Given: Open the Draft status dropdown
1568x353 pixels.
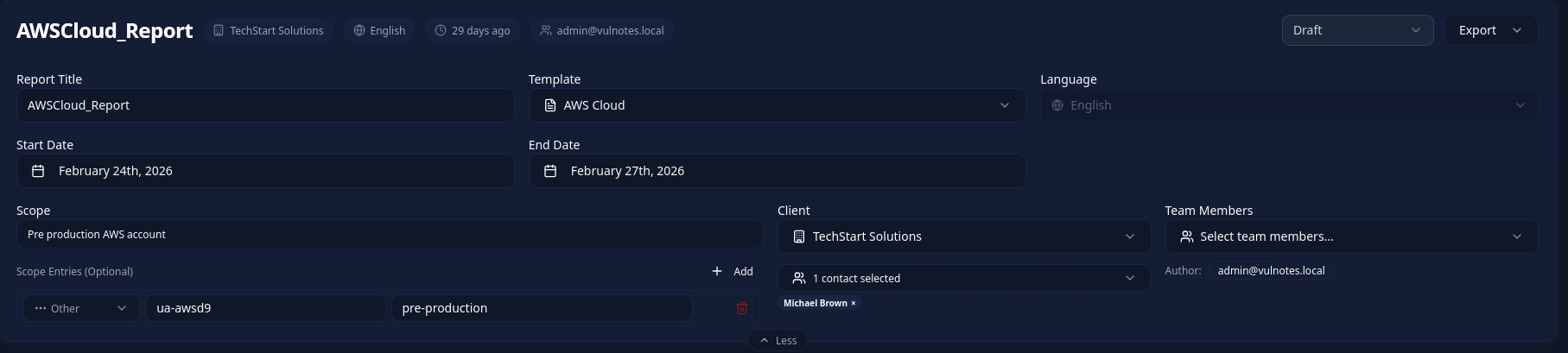Looking at the screenshot, I should [x=1357, y=30].
